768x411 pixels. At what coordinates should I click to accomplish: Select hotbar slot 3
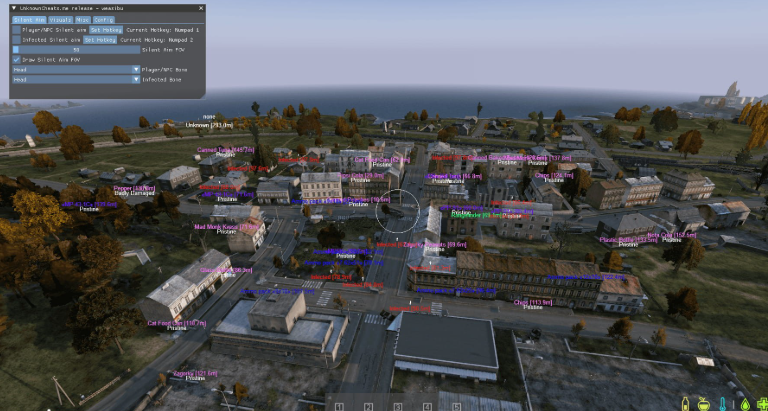click(x=398, y=407)
